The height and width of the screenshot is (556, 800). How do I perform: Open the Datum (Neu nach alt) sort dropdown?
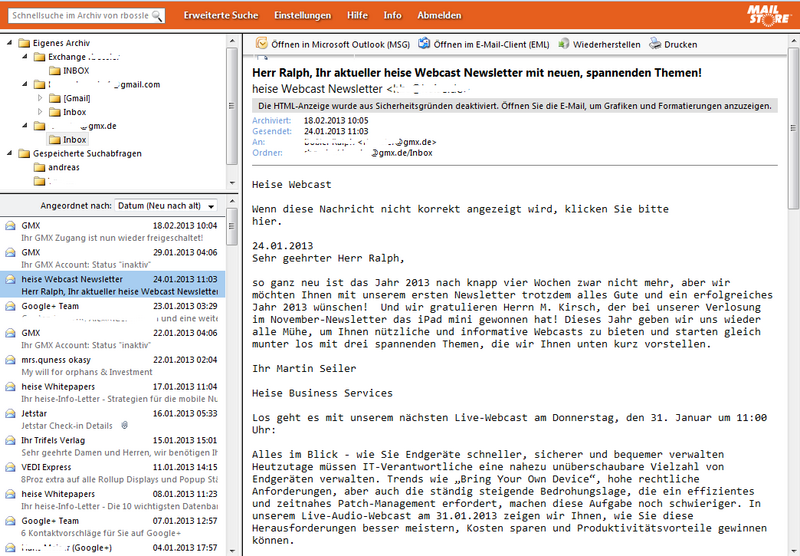coord(172,205)
